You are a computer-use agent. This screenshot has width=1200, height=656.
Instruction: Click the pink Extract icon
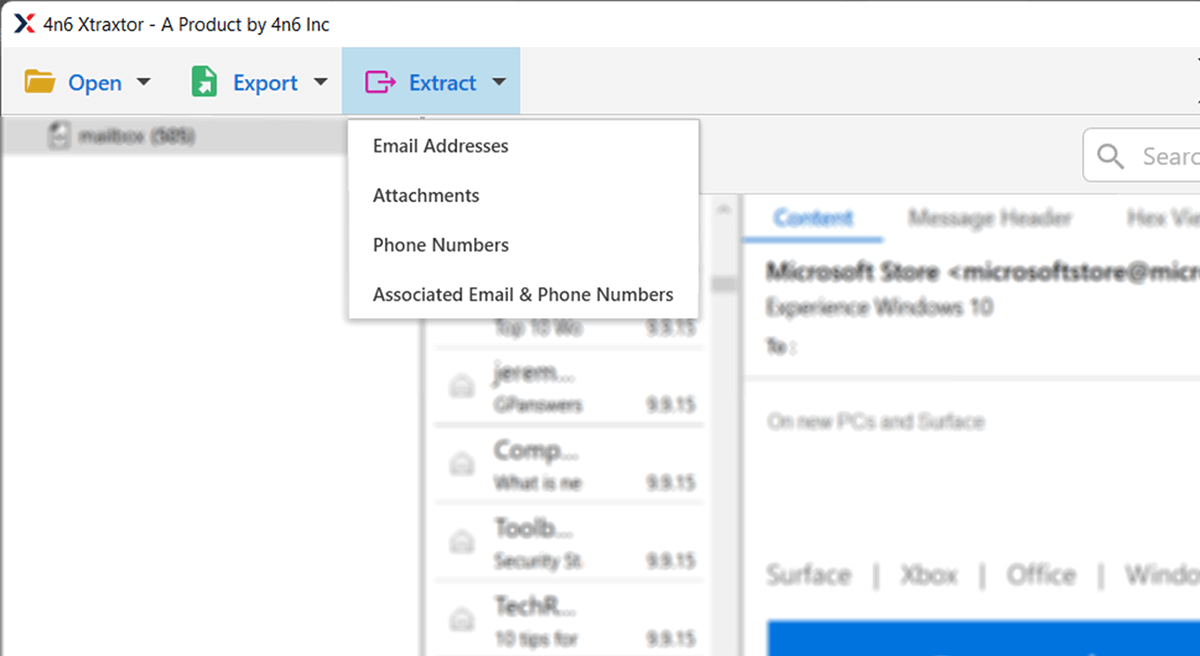click(x=380, y=82)
